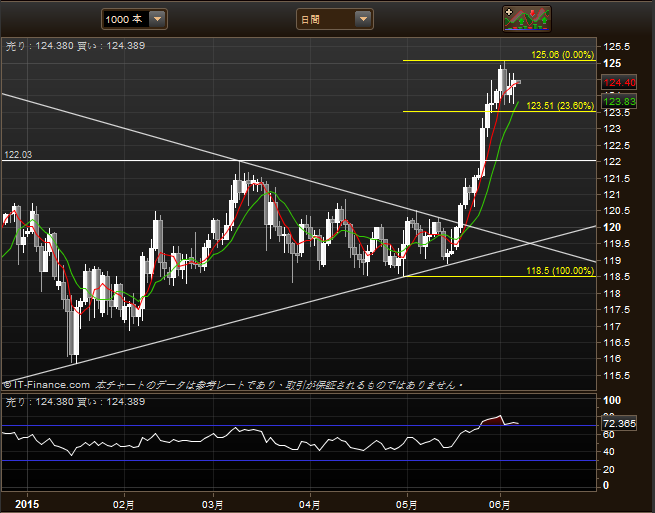
Task: Click the RSI panel 売り 124.380 text
Action: click(76, 402)
